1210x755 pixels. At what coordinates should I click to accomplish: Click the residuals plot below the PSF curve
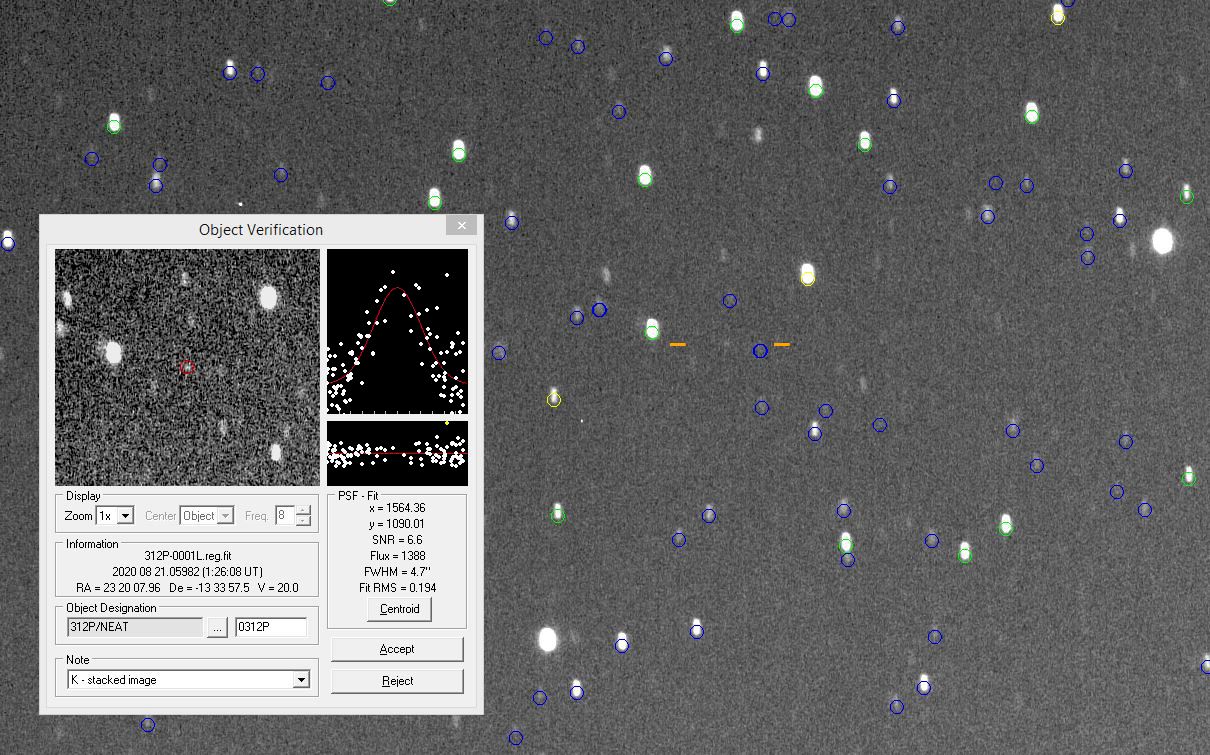397,453
